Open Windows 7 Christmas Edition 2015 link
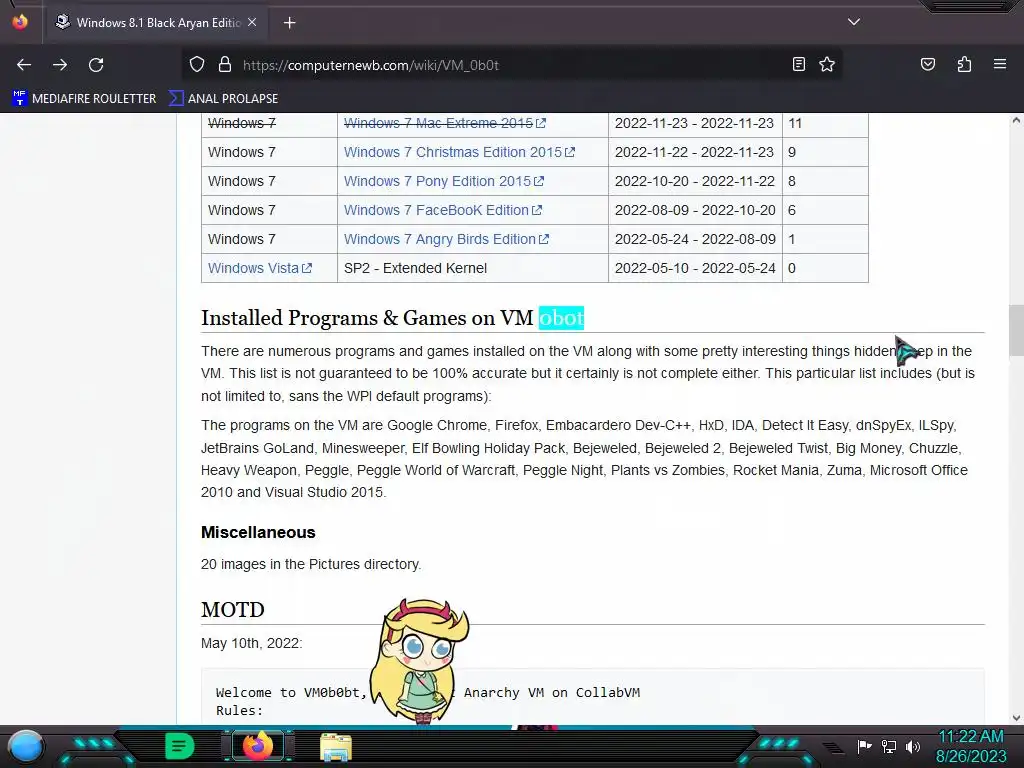Screen dimensions: 1024x768 tap(459, 152)
